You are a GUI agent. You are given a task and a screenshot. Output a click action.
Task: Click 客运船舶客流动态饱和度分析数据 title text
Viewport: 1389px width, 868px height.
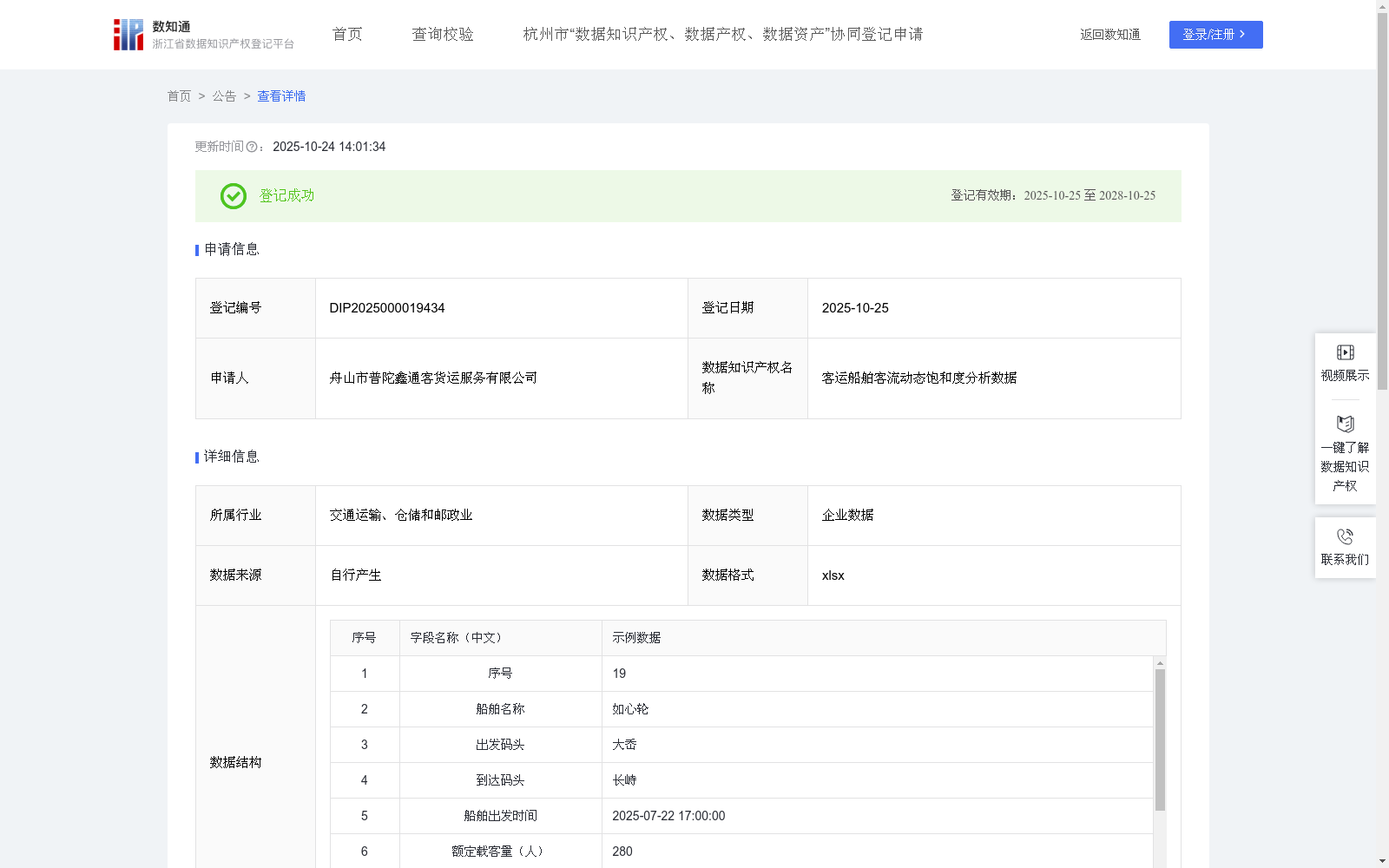tap(919, 378)
